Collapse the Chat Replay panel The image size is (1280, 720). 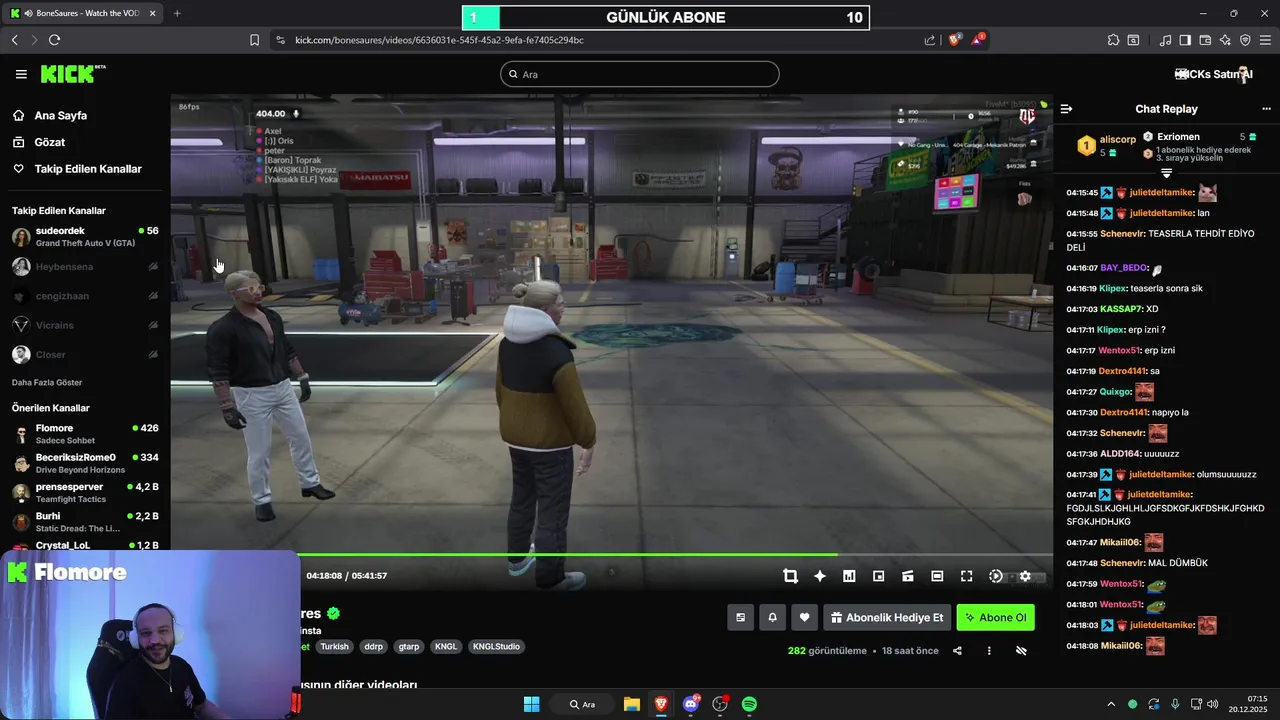(x=1067, y=109)
